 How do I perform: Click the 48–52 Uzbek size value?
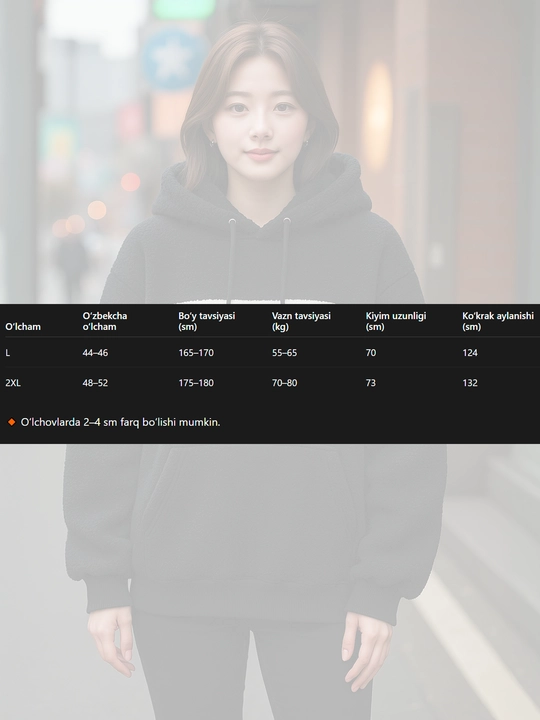point(95,383)
